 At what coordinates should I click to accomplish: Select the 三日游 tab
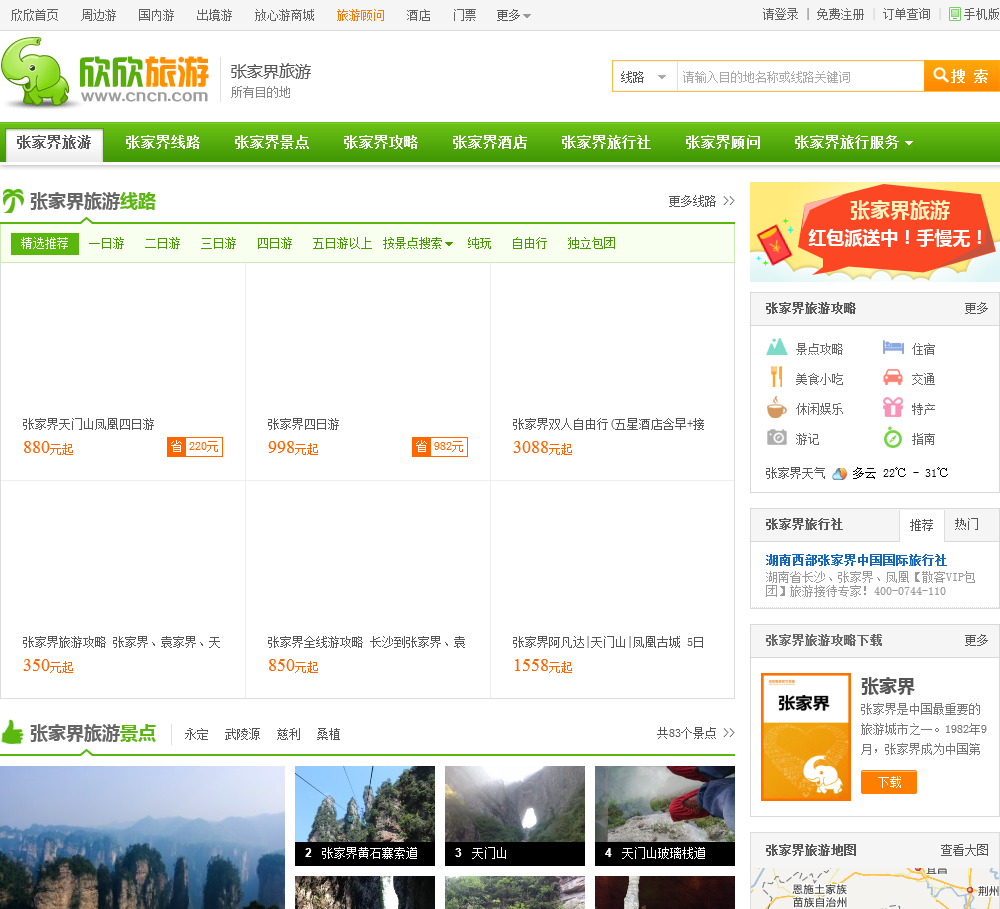(x=219, y=244)
